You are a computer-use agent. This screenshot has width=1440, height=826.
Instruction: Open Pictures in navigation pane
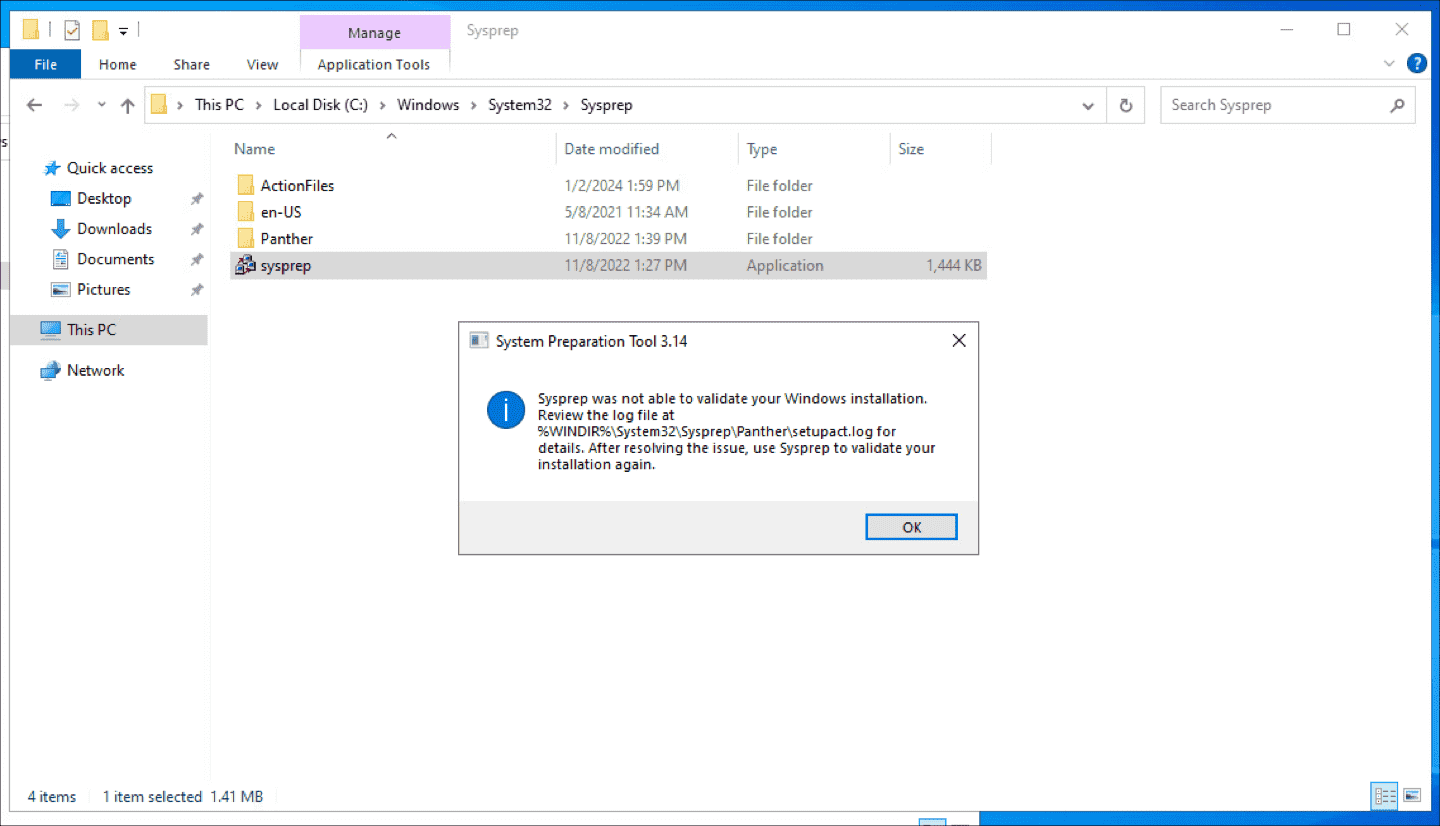103,289
